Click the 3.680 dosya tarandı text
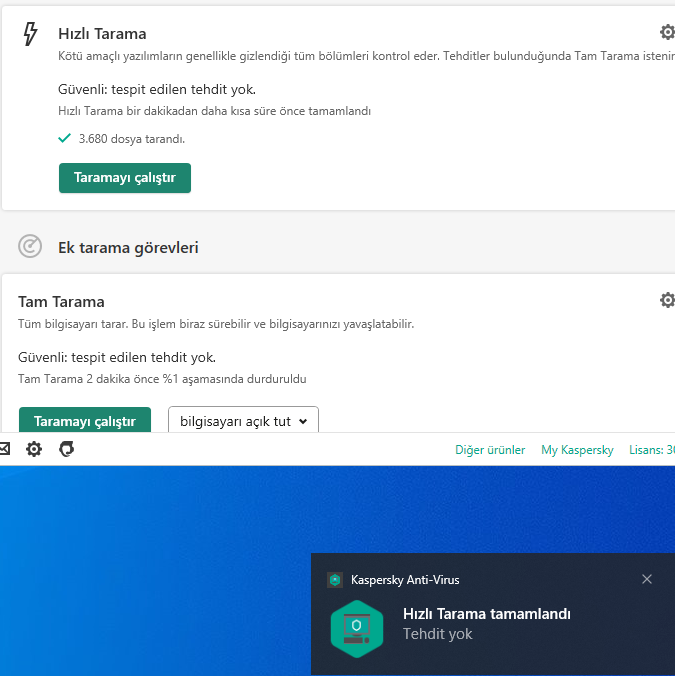675x676 pixels. (132, 139)
